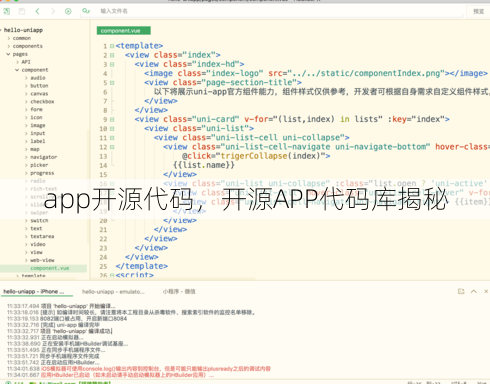Open the text folder in tree
This screenshot has height=384, width=490.
pyautogui.click(x=36, y=229)
